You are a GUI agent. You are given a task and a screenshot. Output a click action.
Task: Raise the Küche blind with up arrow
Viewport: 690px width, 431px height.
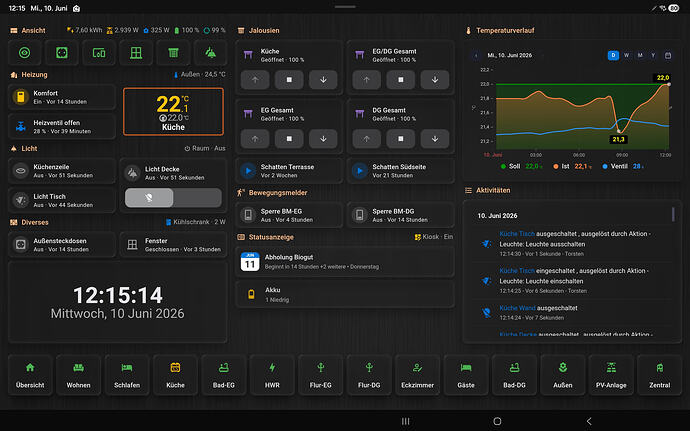pos(255,80)
